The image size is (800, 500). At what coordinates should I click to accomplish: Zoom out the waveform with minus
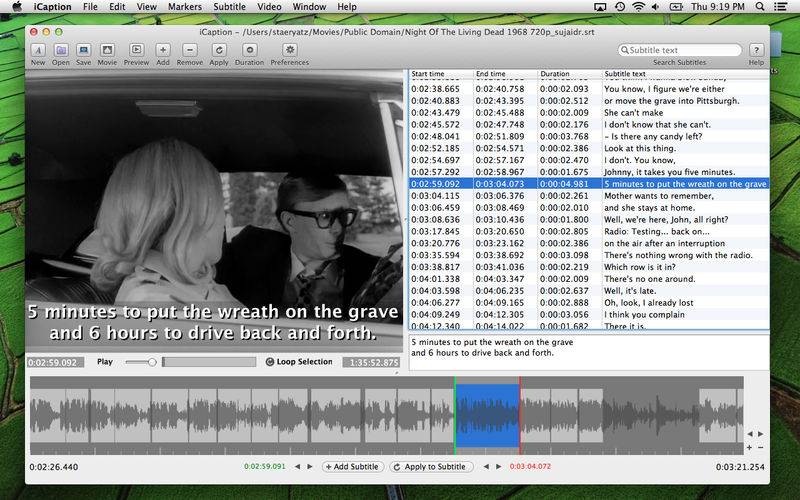(x=760, y=447)
